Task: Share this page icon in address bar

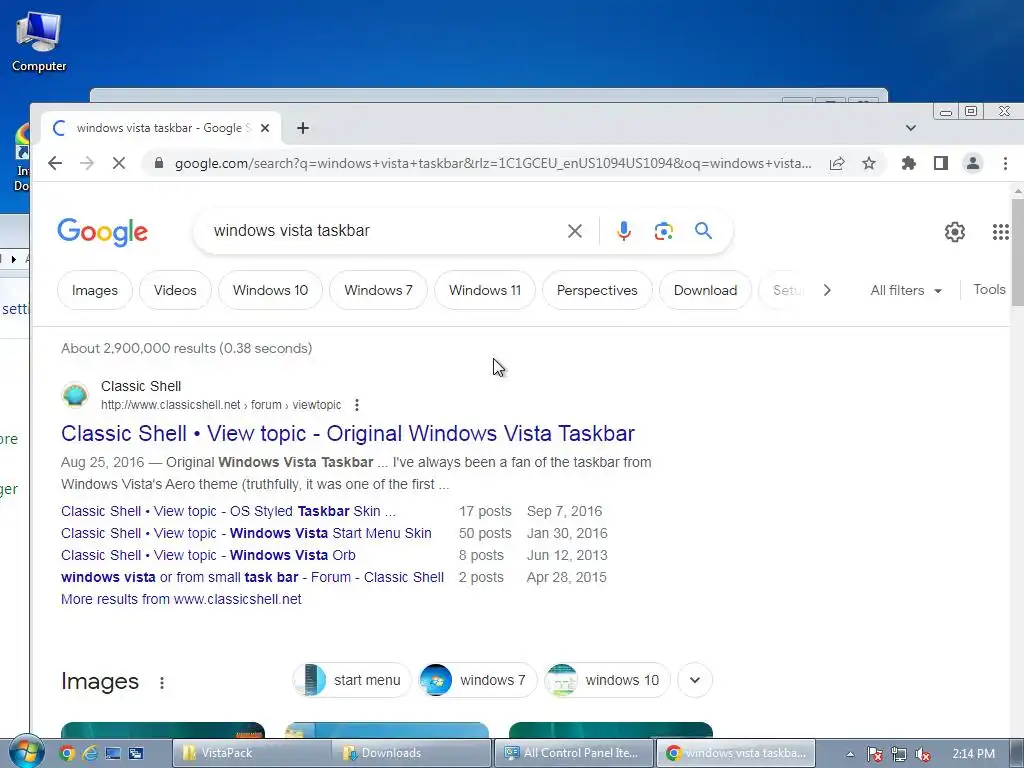Action: click(837, 163)
